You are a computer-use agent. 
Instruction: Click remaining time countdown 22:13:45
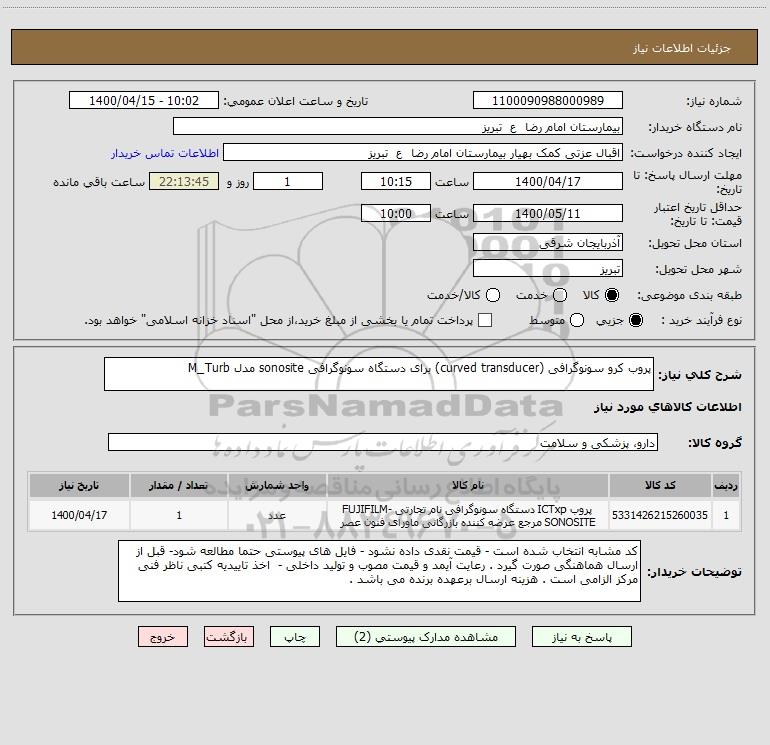point(184,181)
